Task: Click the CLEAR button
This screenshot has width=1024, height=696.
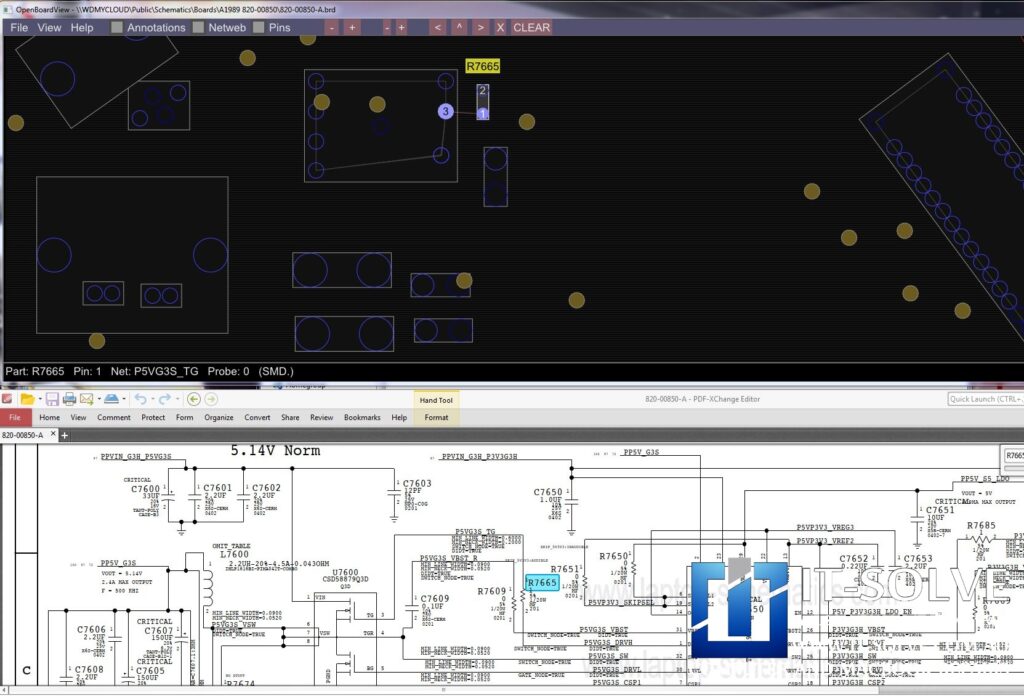Action: pos(531,27)
